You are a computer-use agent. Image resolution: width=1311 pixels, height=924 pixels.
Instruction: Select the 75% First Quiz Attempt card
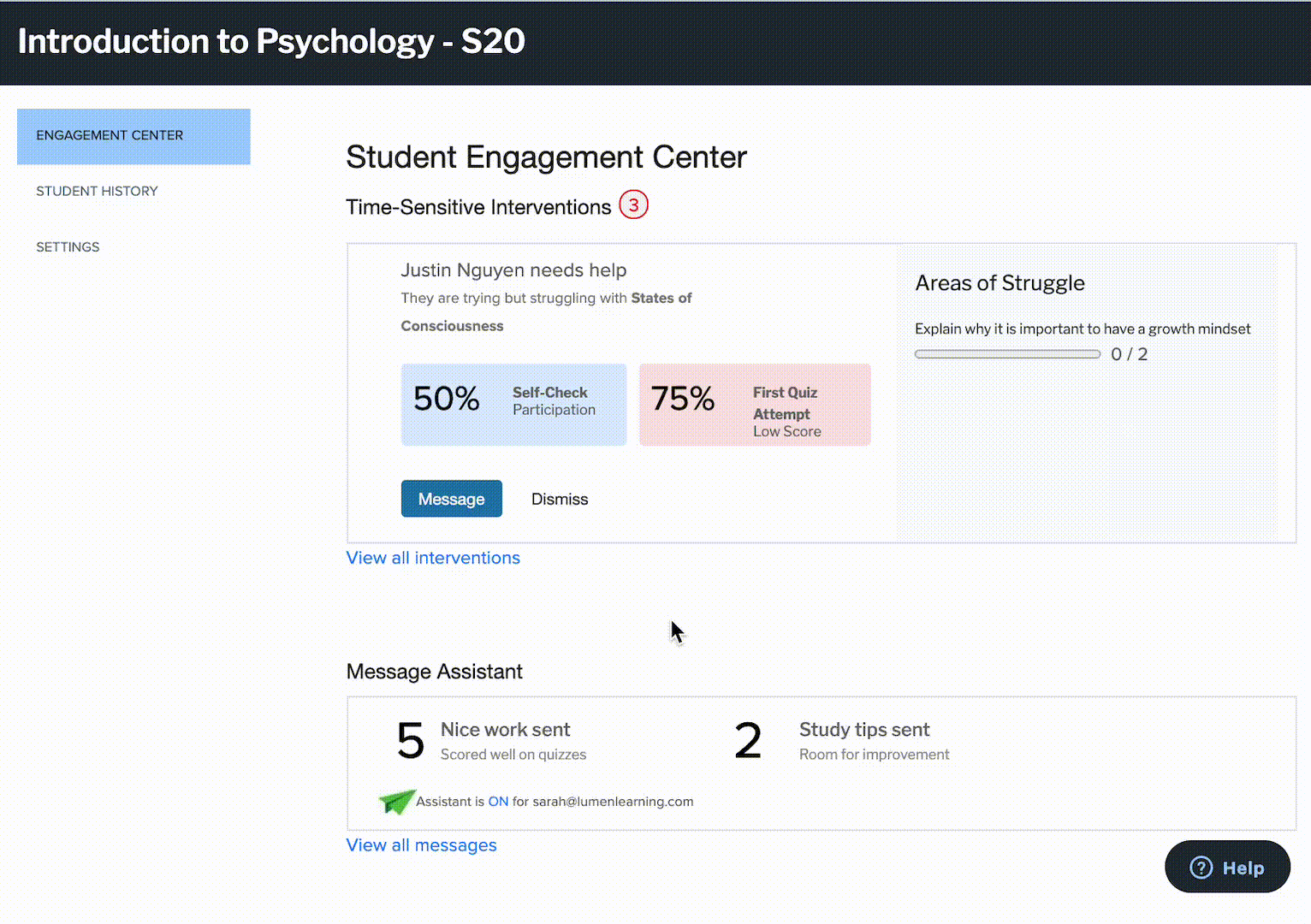[x=754, y=404]
